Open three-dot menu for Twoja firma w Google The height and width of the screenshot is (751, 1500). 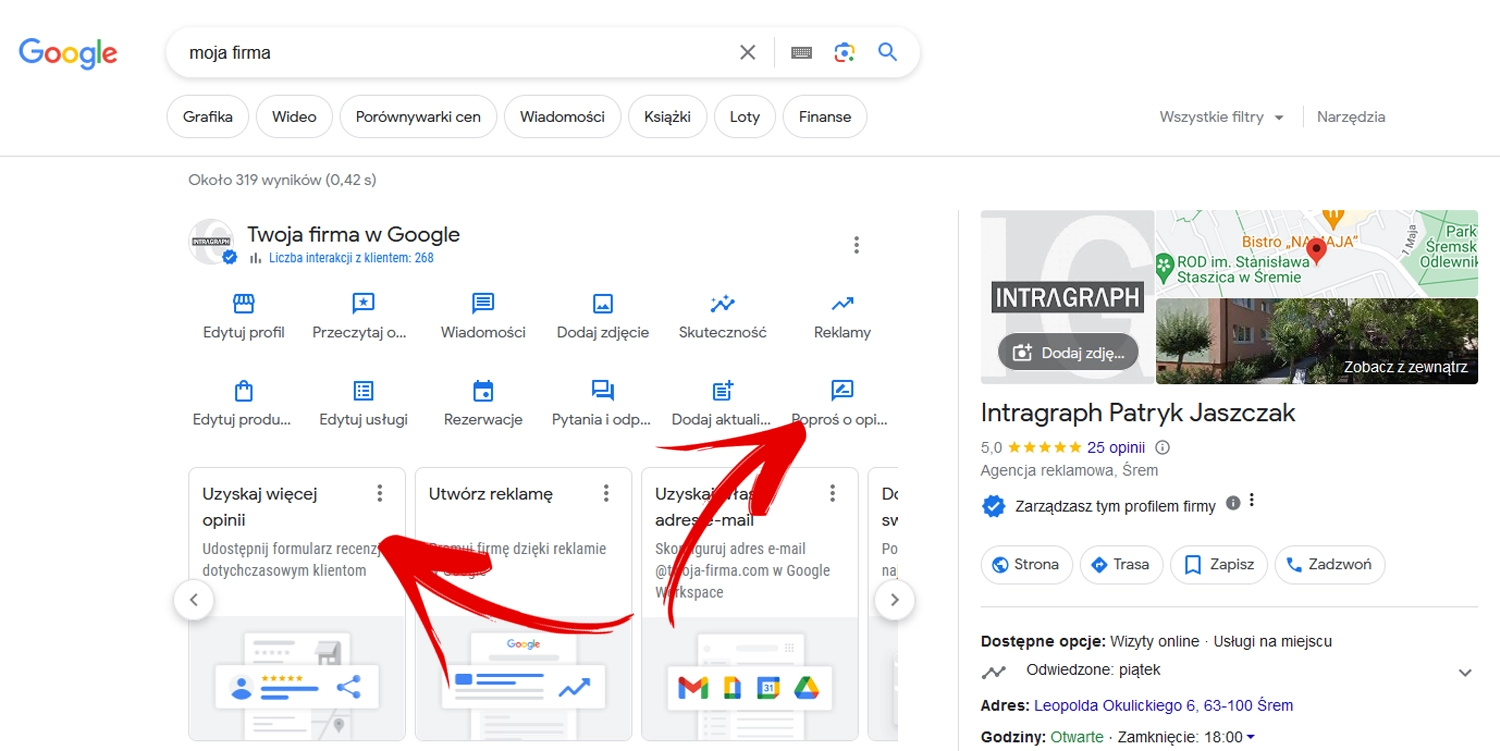(856, 245)
